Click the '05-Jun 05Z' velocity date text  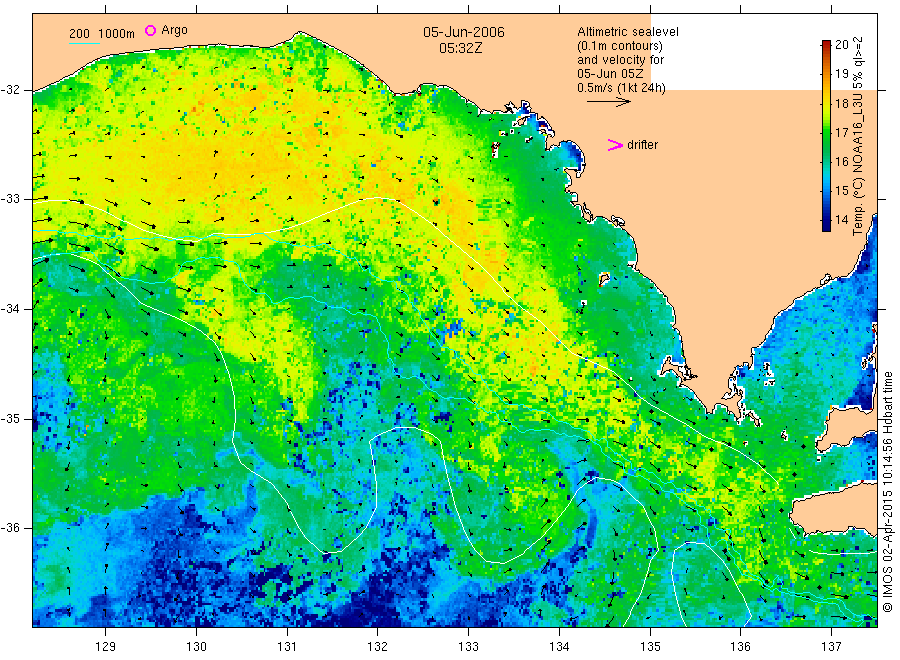pos(610,73)
